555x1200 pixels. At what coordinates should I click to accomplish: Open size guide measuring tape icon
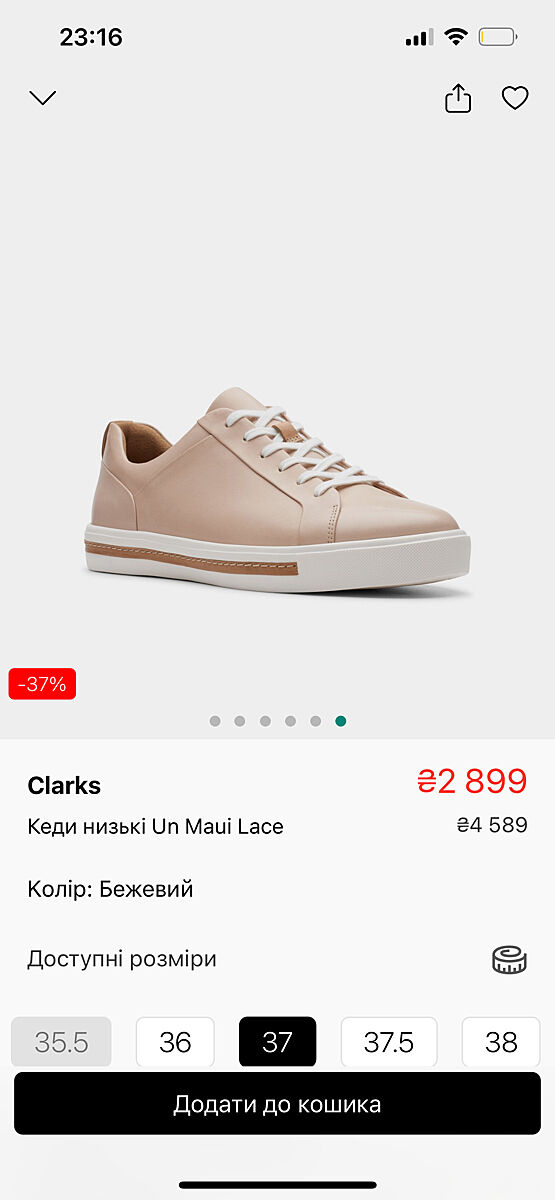[509, 960]
